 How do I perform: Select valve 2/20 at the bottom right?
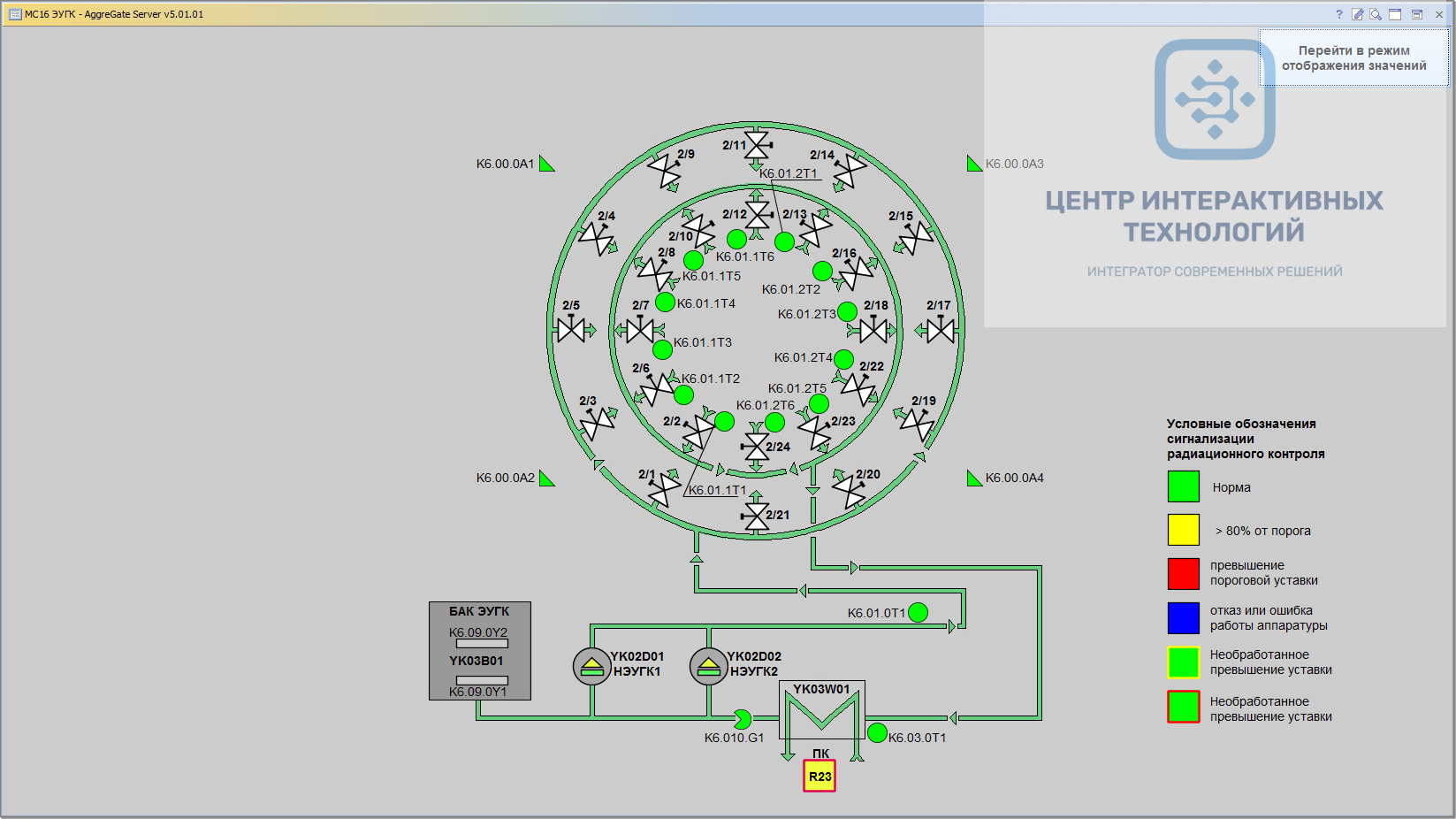coord(849,490)
